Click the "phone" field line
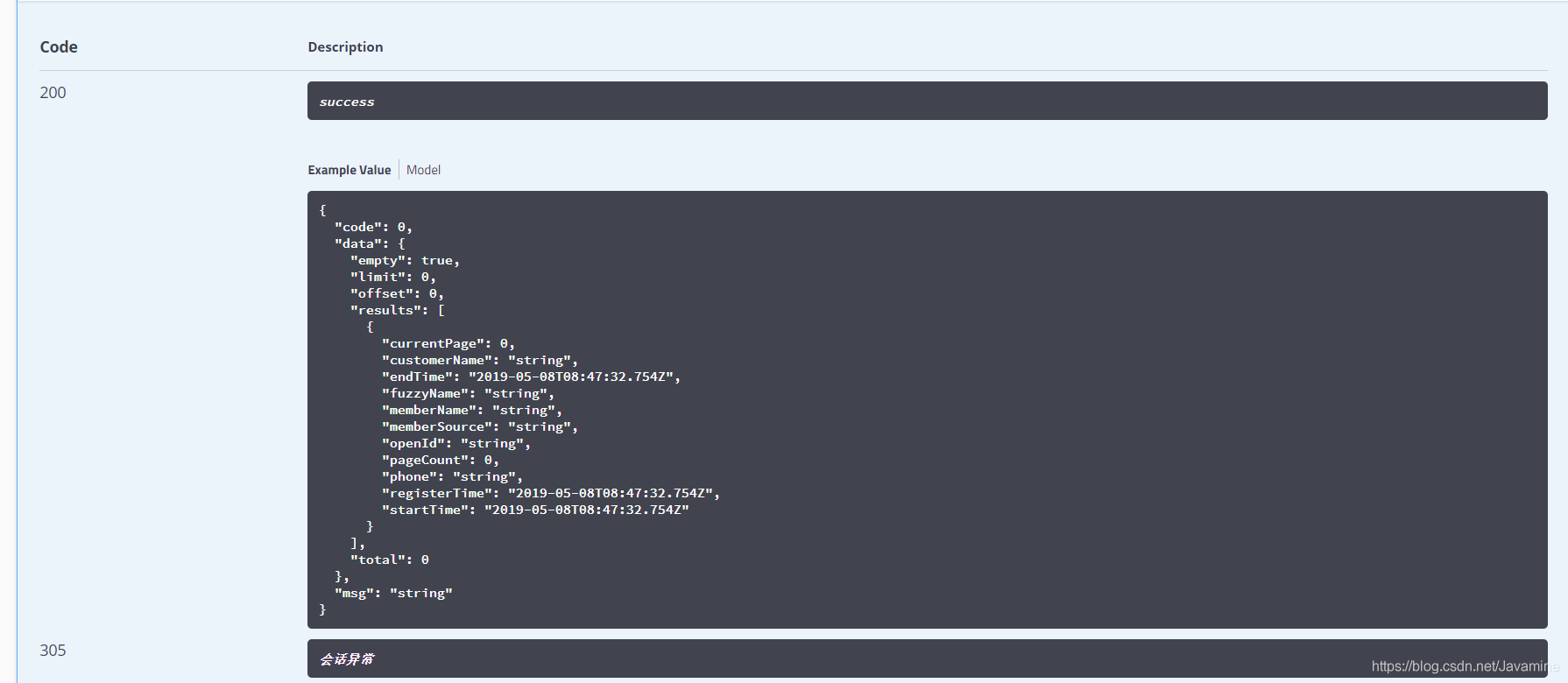The width and height of the screenshot is (1568, 683). pyautogui.click(x=451, y=476)
